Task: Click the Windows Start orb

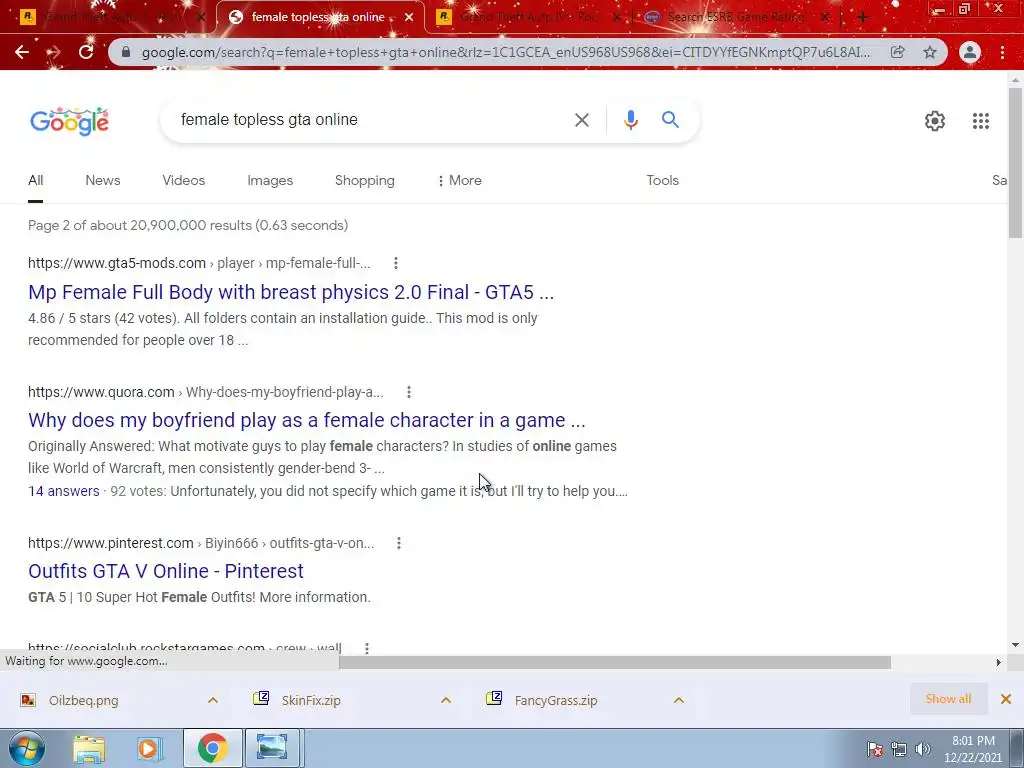Action: point(27,748)
